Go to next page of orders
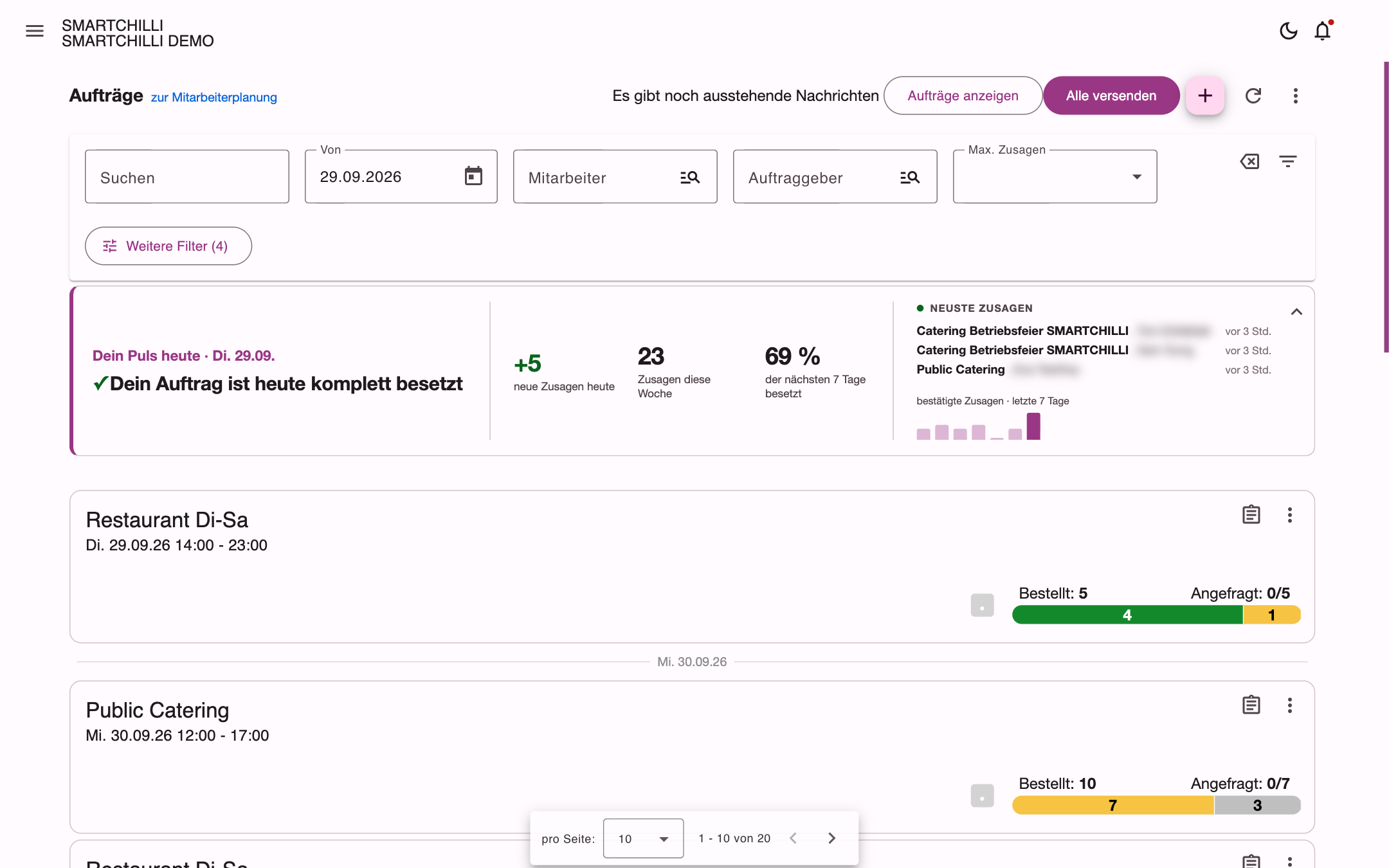This screenshot has width=1389, height=868. pyautogui.click(x=831, y=838)
